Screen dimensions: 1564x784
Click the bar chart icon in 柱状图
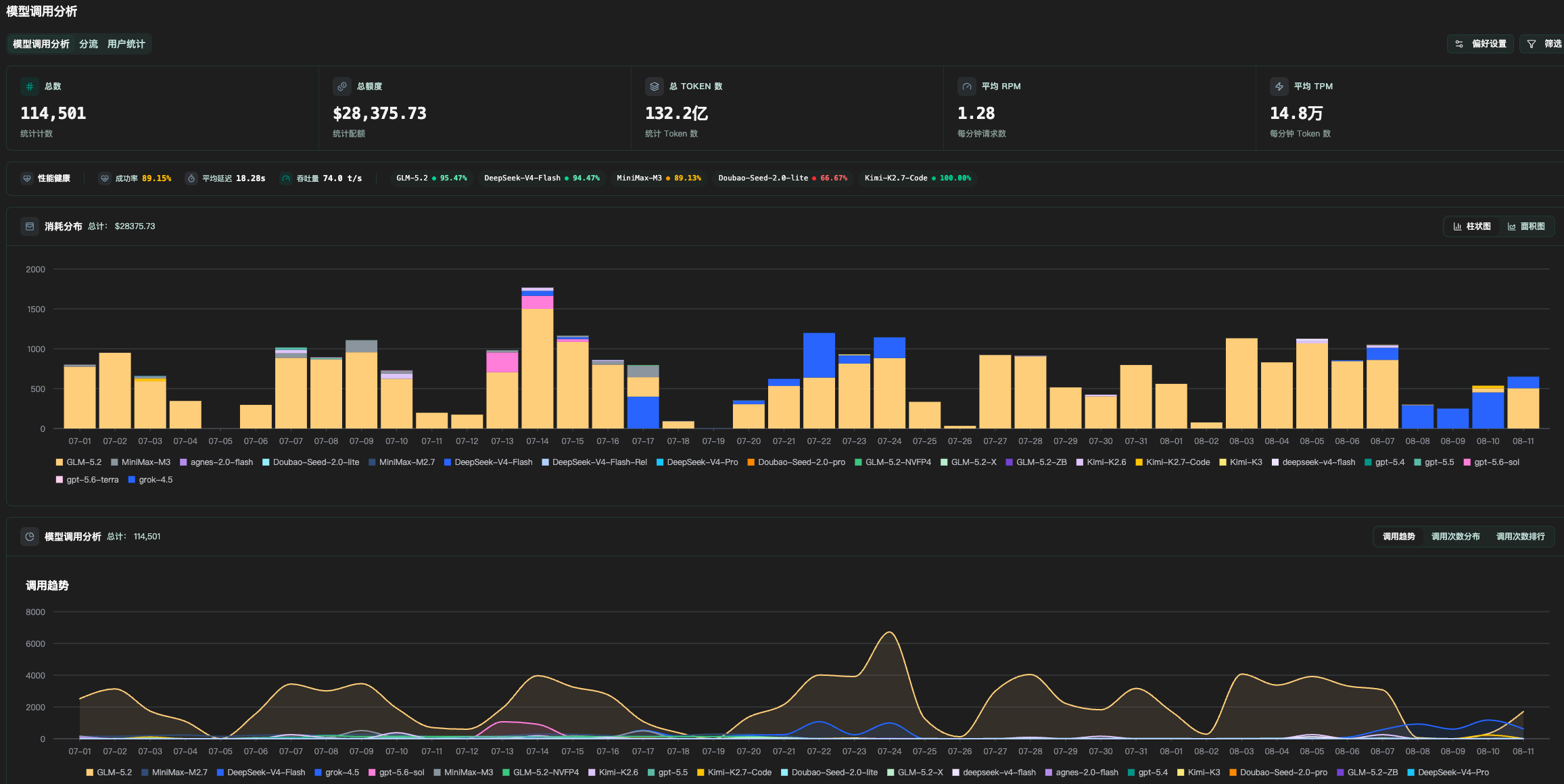(1457, 226)
